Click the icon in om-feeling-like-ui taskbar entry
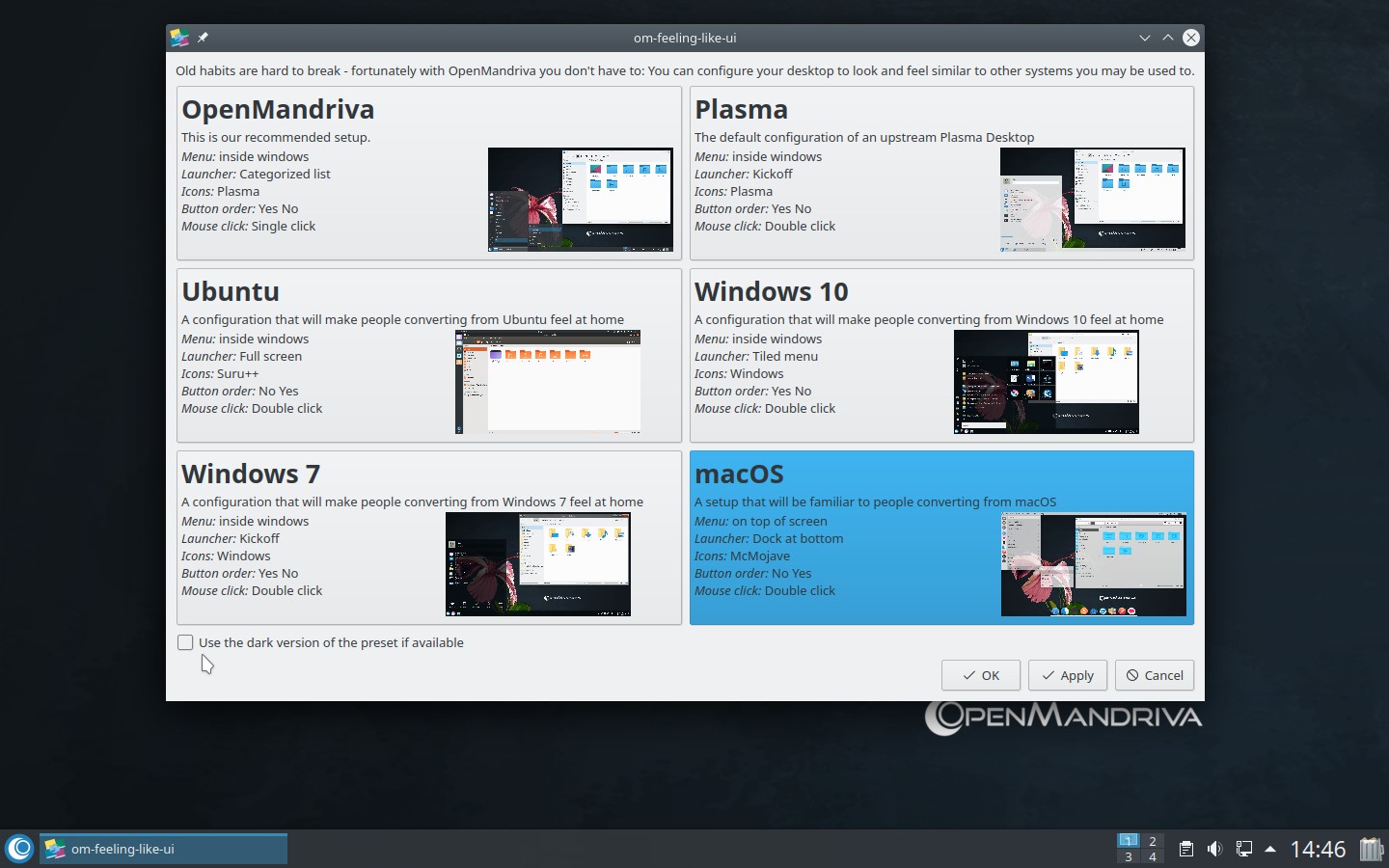The width and height of the screenshot is (1389, 868). 55,849
